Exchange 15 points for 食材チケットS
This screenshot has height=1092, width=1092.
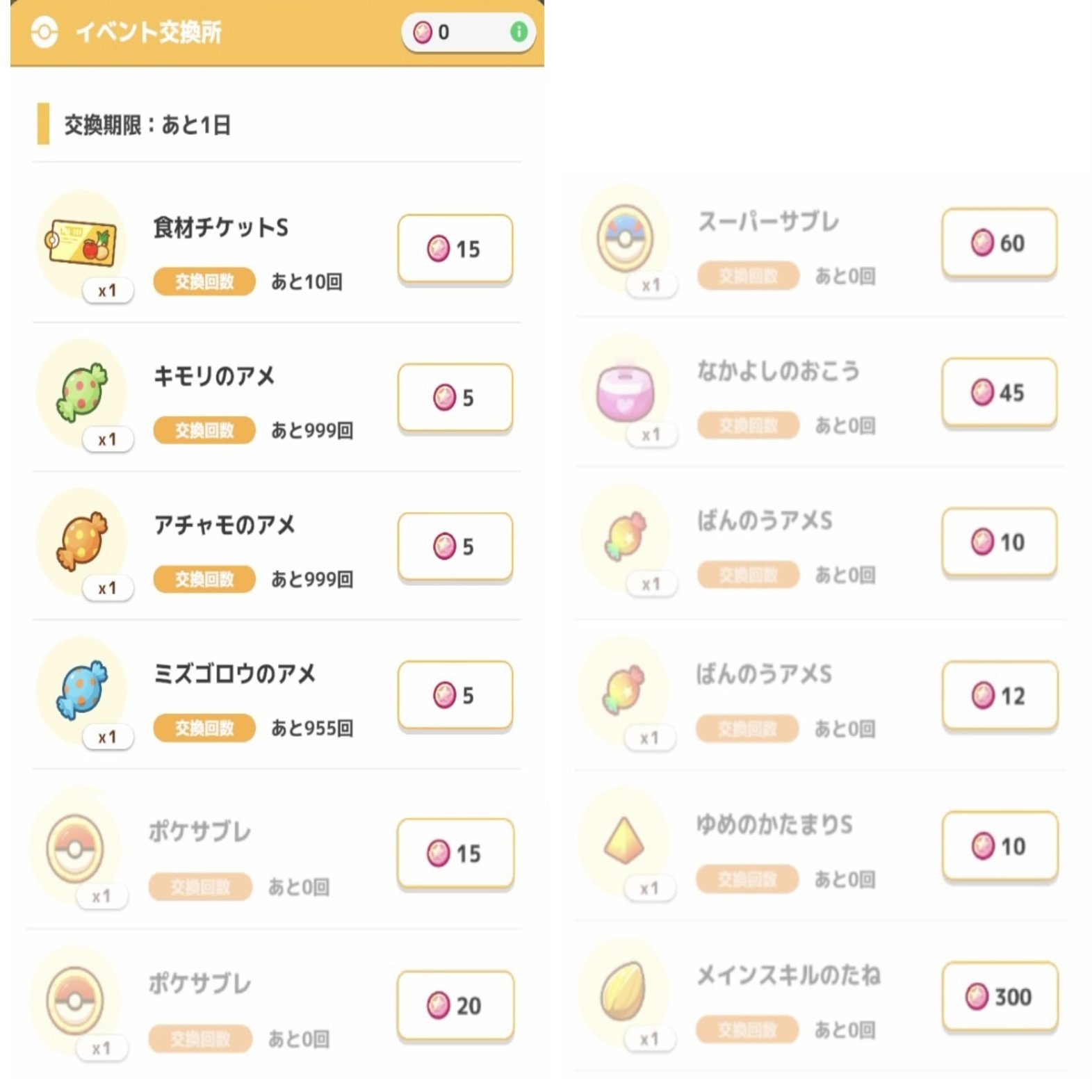tap(454, 248)
